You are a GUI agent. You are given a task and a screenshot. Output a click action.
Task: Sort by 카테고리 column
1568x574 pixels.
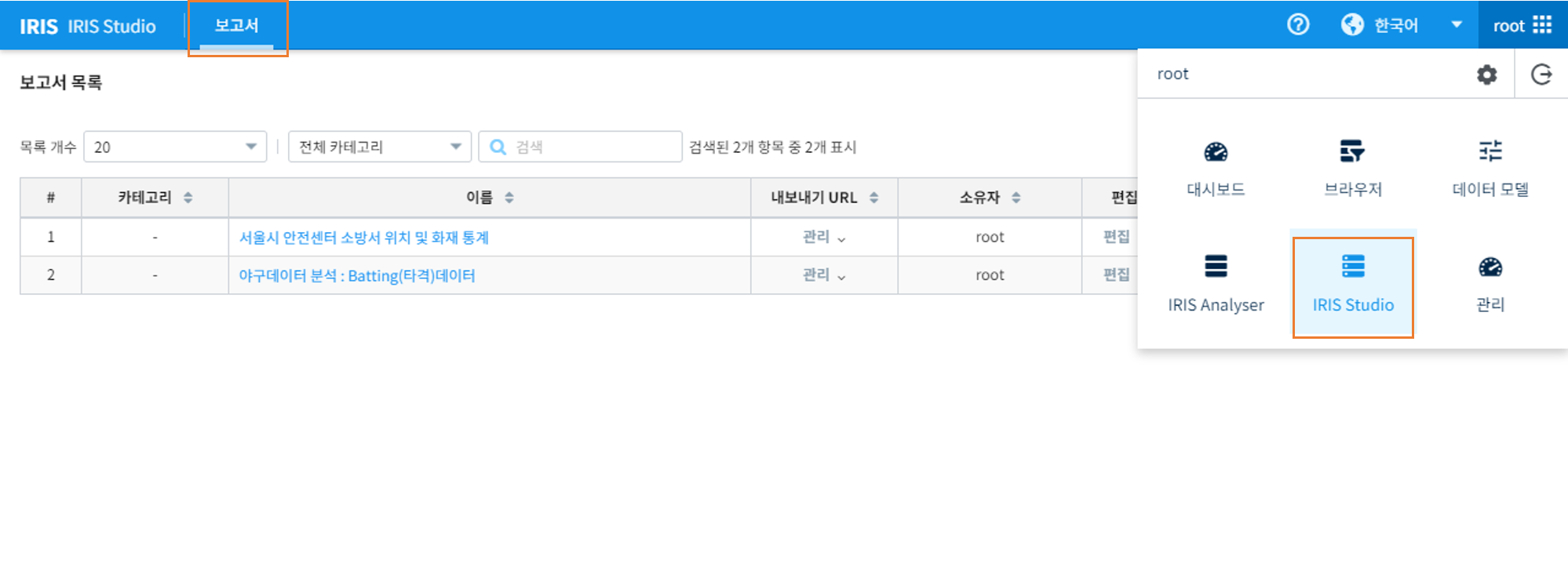point(188,198)
